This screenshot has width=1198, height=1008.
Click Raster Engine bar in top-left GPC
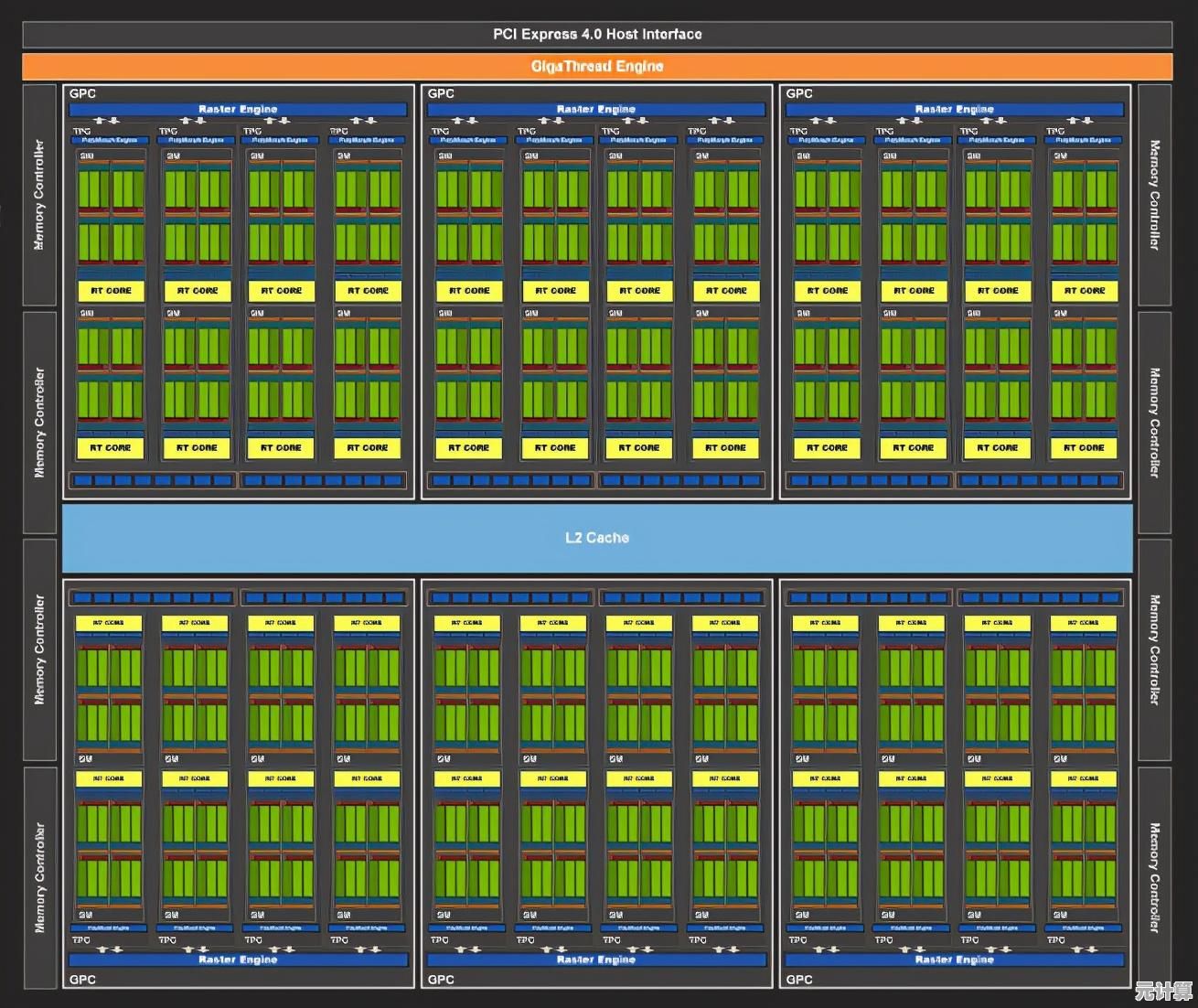pos(238,110)
